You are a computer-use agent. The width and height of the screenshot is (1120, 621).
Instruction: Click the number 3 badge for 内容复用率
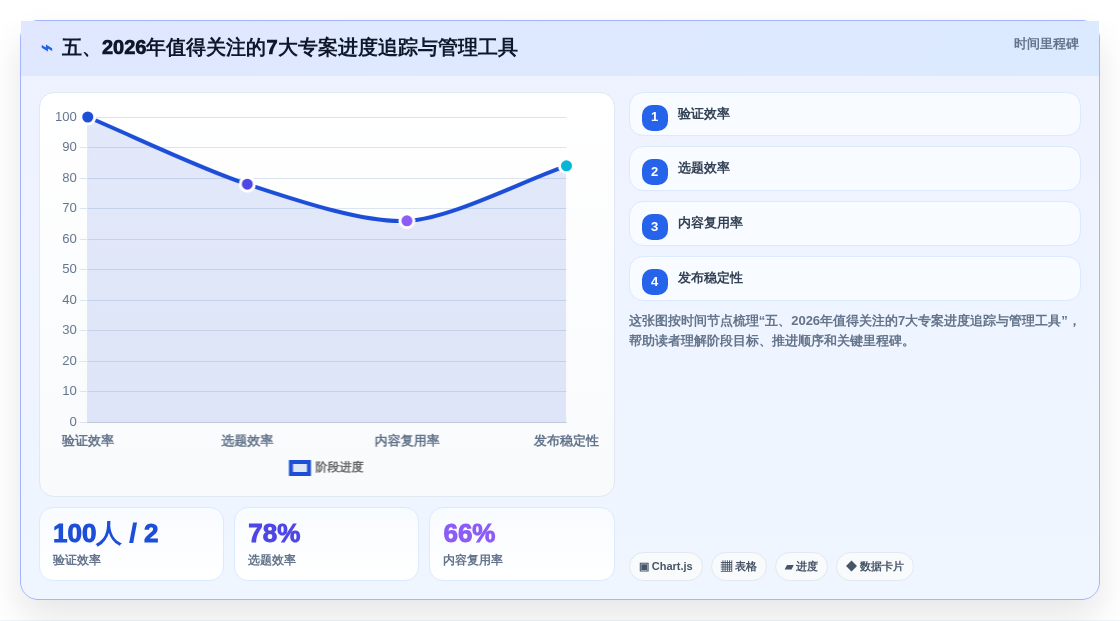[x=654, y=227]
